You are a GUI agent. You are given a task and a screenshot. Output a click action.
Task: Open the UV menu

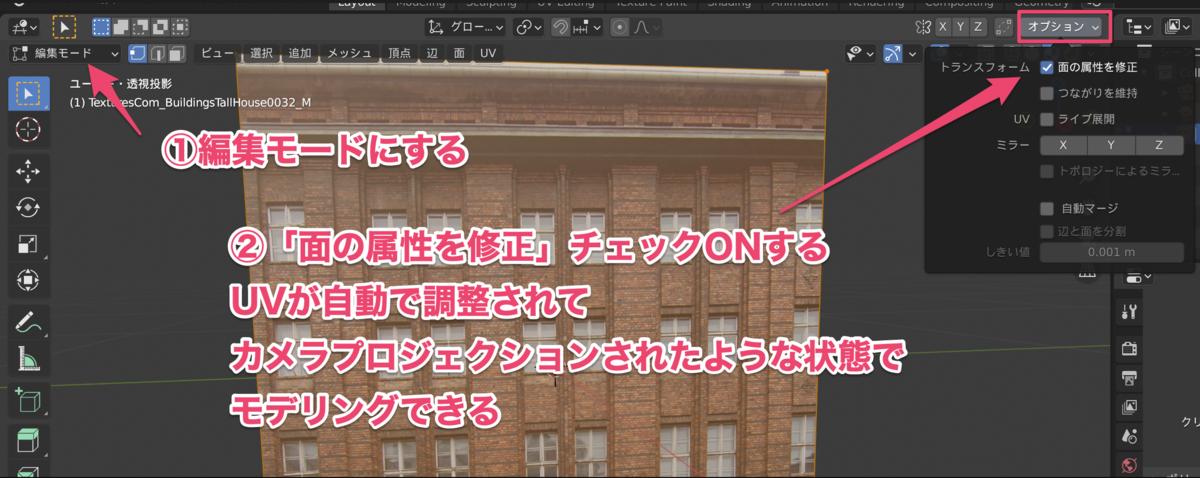pyautogui.click(x=488, y=53)
